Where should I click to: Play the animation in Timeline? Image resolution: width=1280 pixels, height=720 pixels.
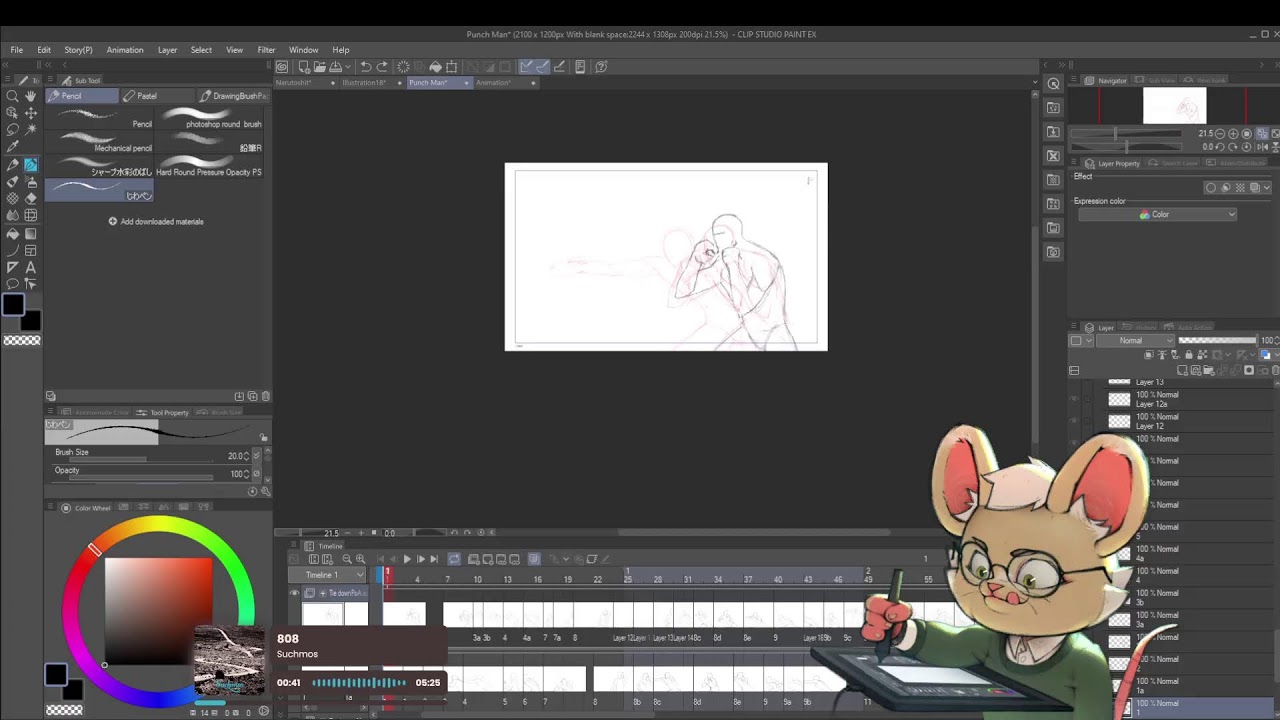point(407,559)
